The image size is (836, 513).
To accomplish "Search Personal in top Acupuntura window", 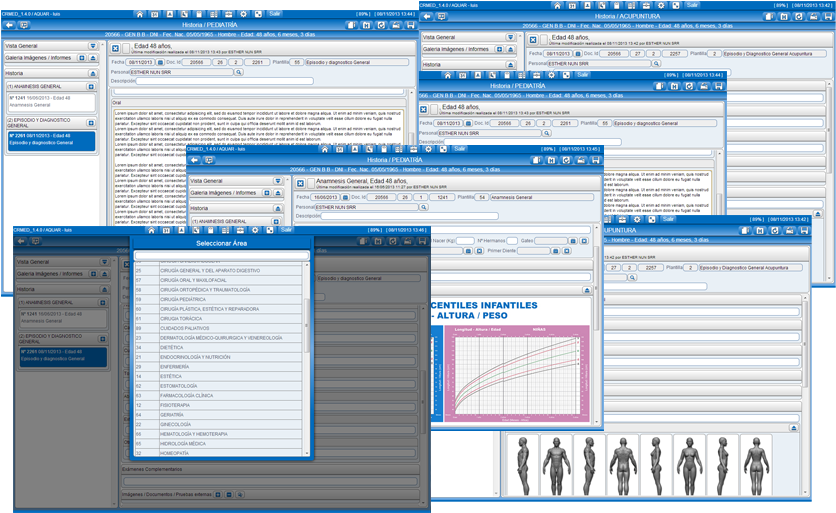I will pos(656,63).
